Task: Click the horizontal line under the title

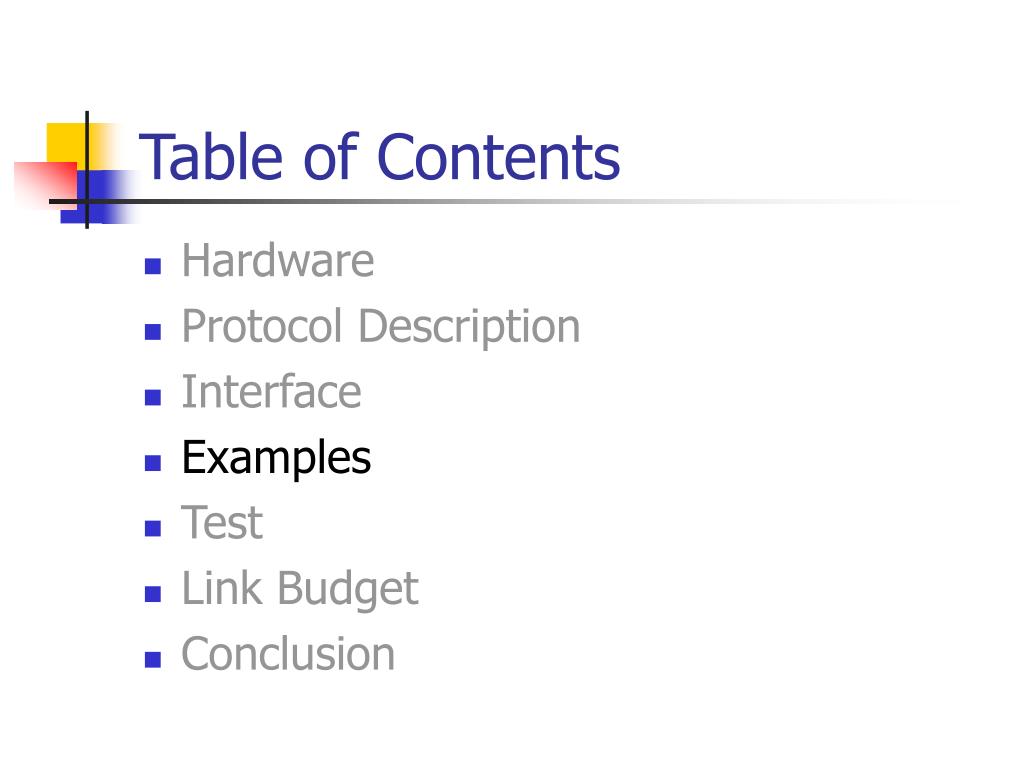Action: 503,202
